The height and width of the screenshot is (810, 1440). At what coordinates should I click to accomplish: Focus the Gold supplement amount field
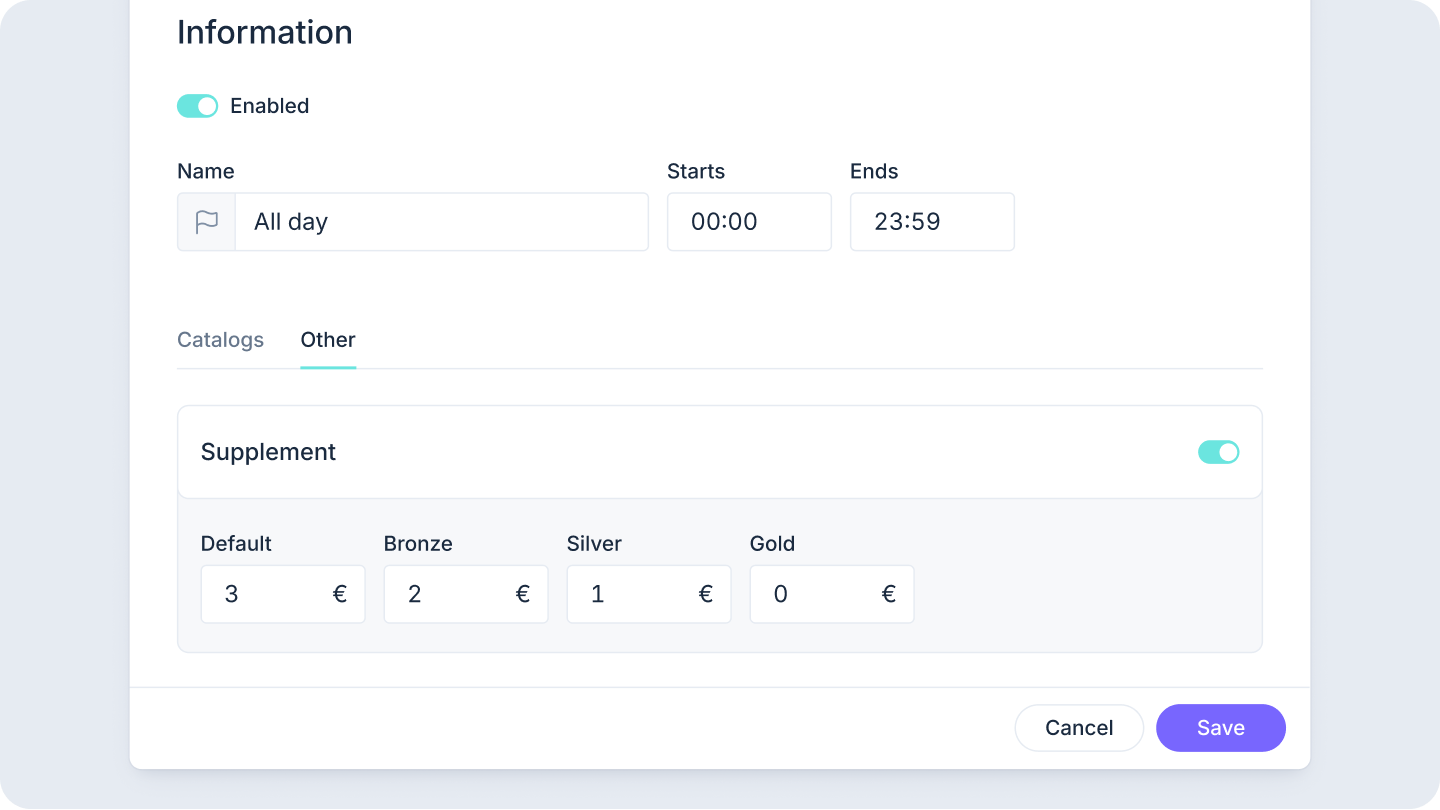[x=814, y=594]
